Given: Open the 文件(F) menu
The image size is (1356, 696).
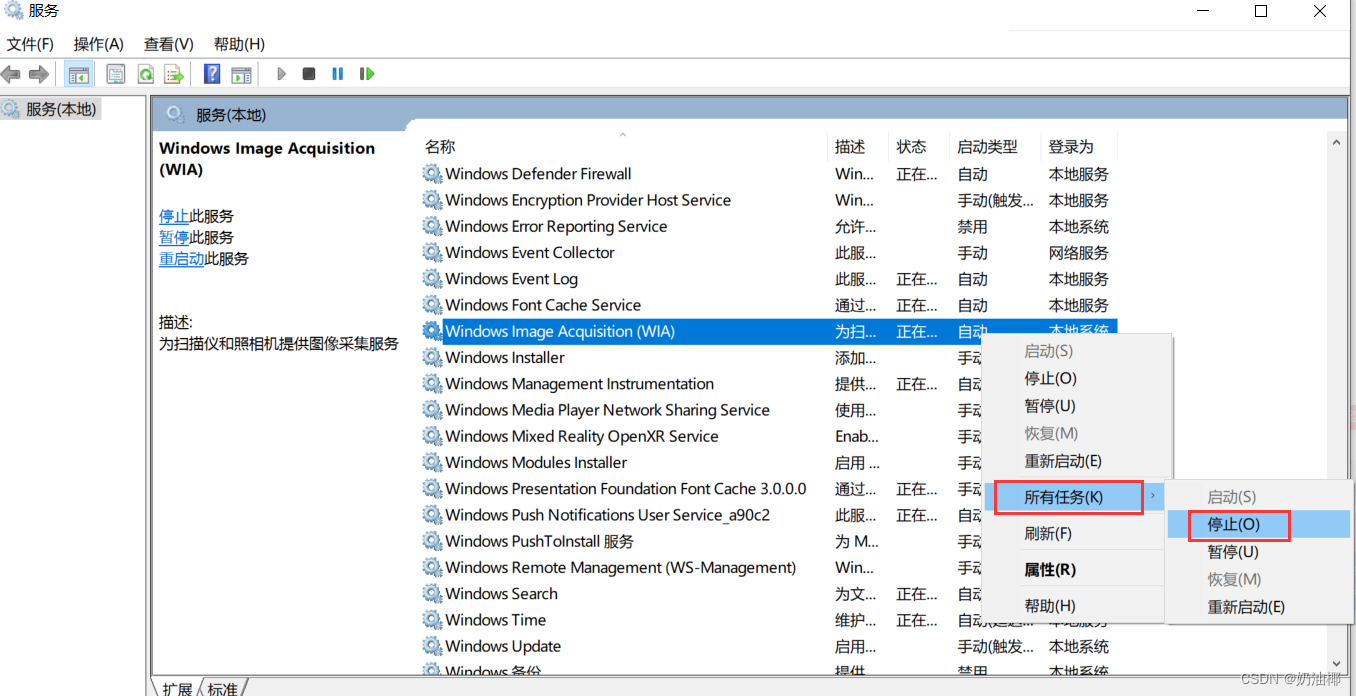Looking at the screenshot, I should point(30,44).
